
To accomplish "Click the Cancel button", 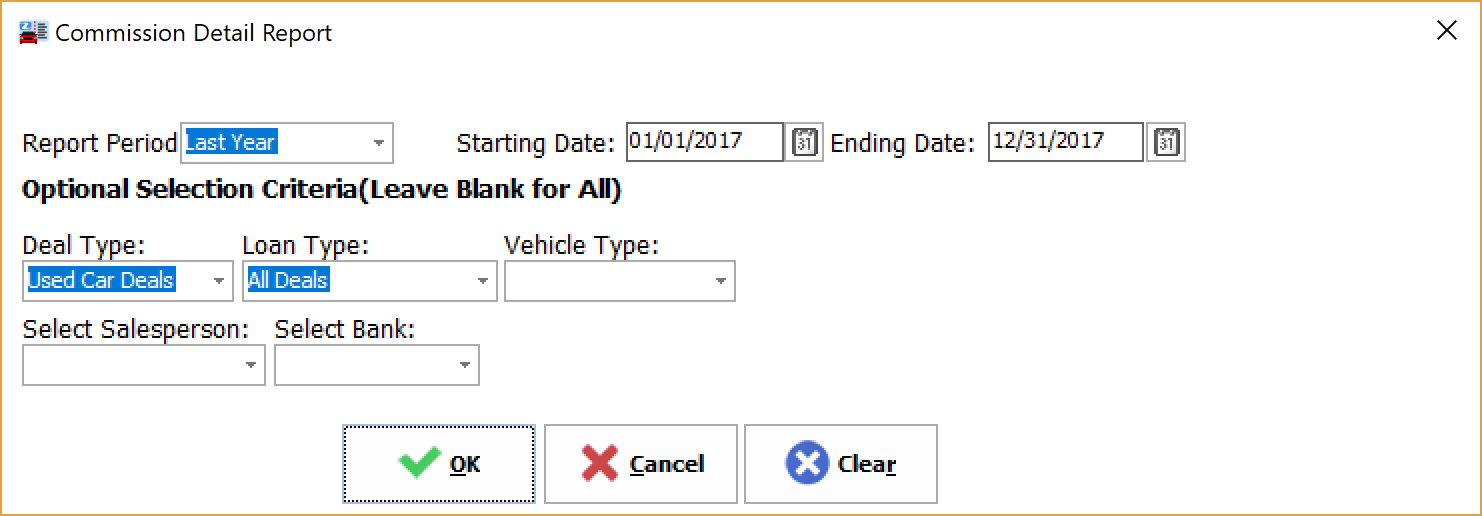I will (x=640, y=464).
